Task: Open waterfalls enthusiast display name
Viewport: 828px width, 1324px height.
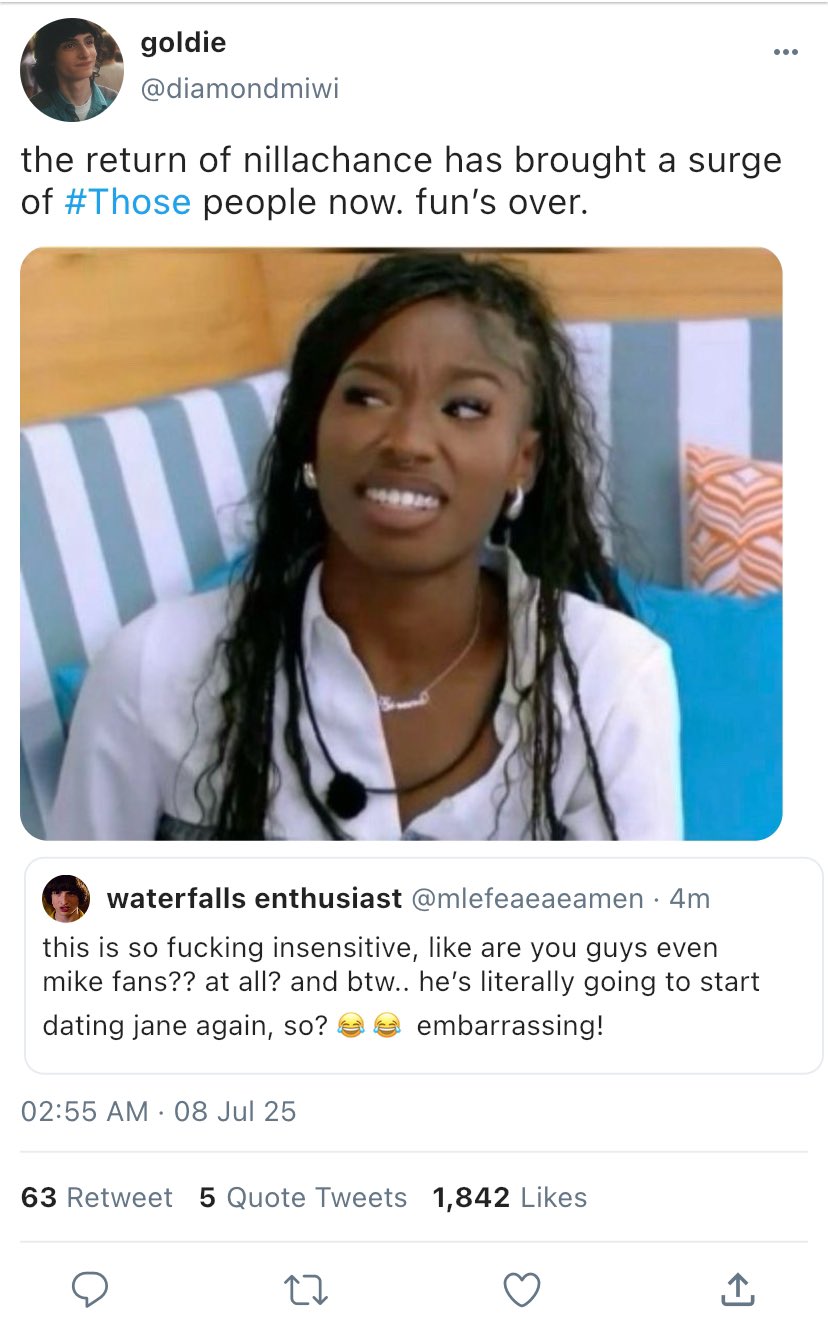Action: tap(254, 898)
